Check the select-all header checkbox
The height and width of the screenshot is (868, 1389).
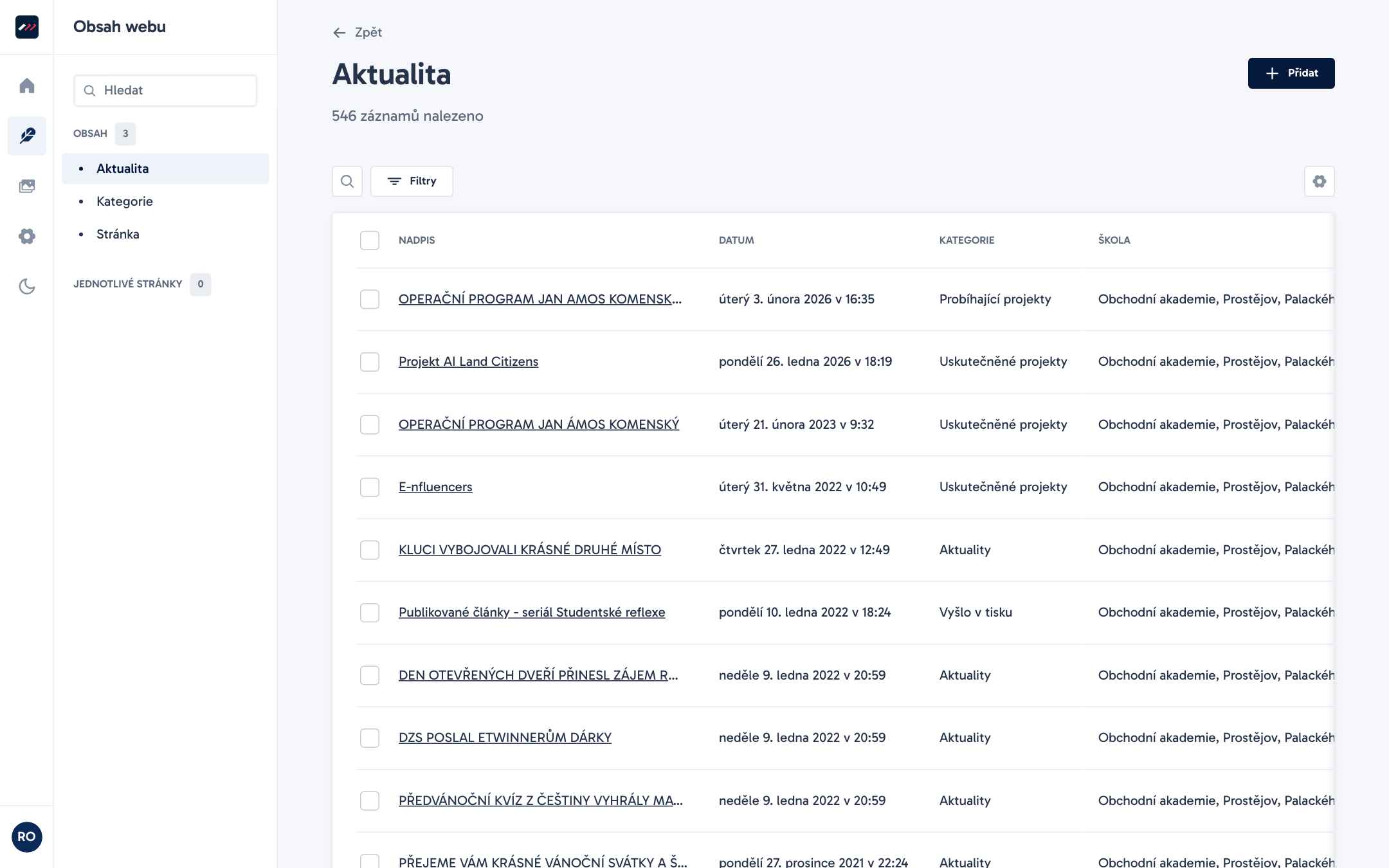tap(370, 240)
